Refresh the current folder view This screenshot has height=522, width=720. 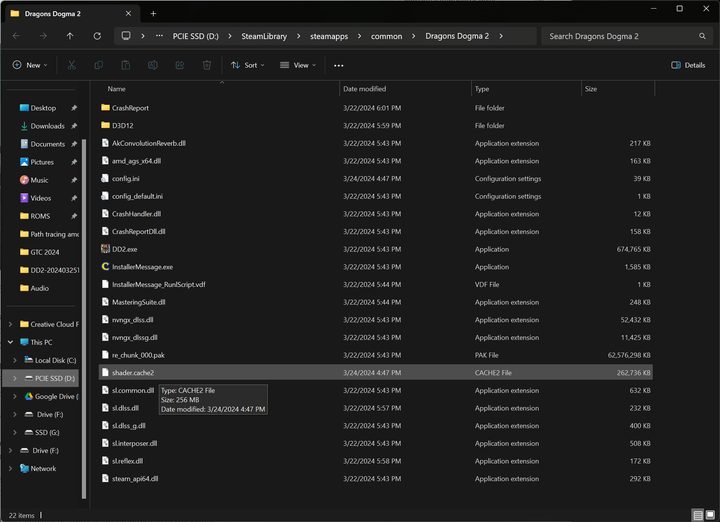[x=97, y=36]
